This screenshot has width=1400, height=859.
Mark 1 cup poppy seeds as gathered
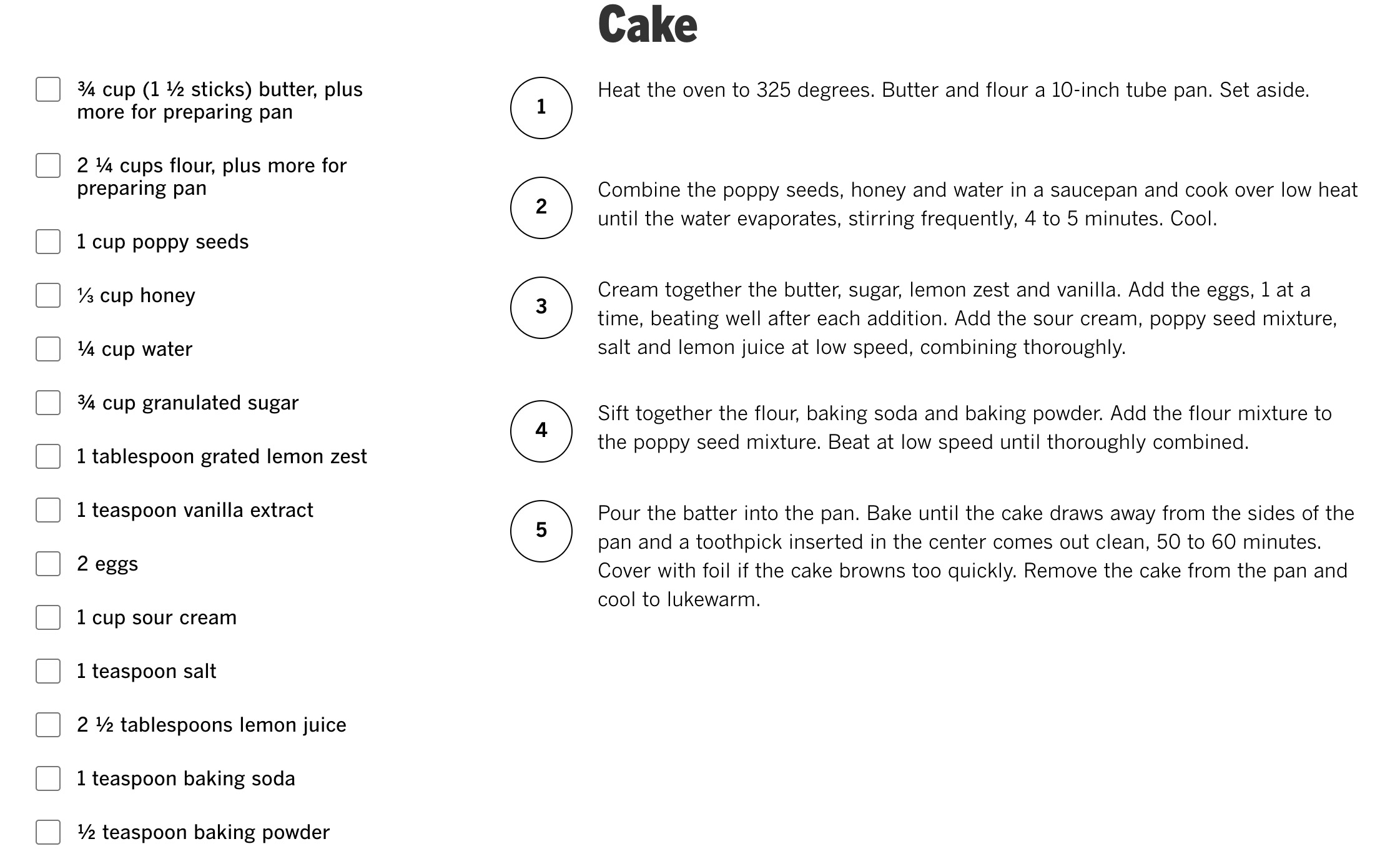tap(48, 242)
